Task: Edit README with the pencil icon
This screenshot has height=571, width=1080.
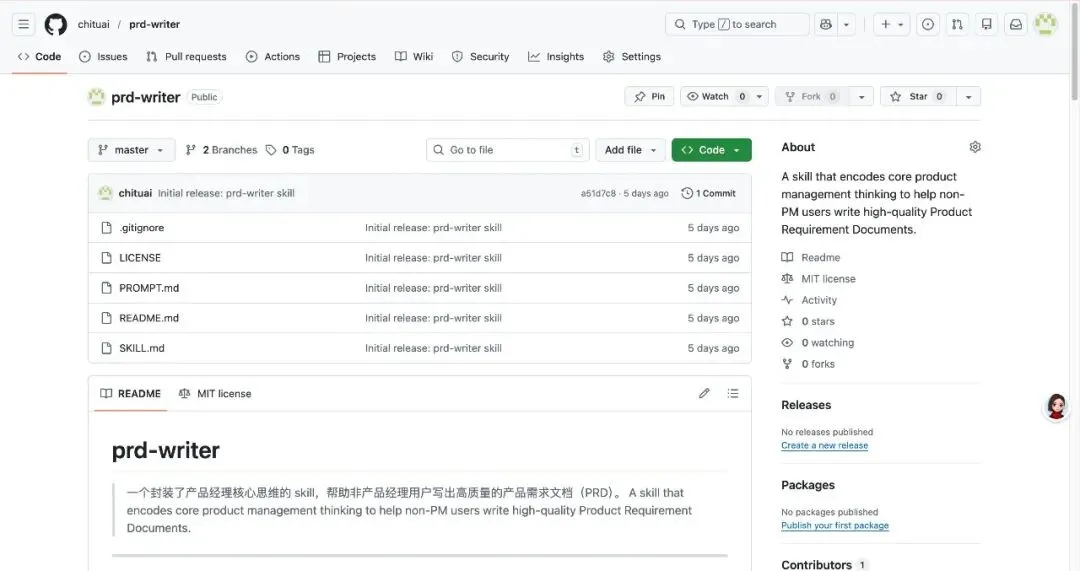Action: pyautogui.click(x=704, y=393)
